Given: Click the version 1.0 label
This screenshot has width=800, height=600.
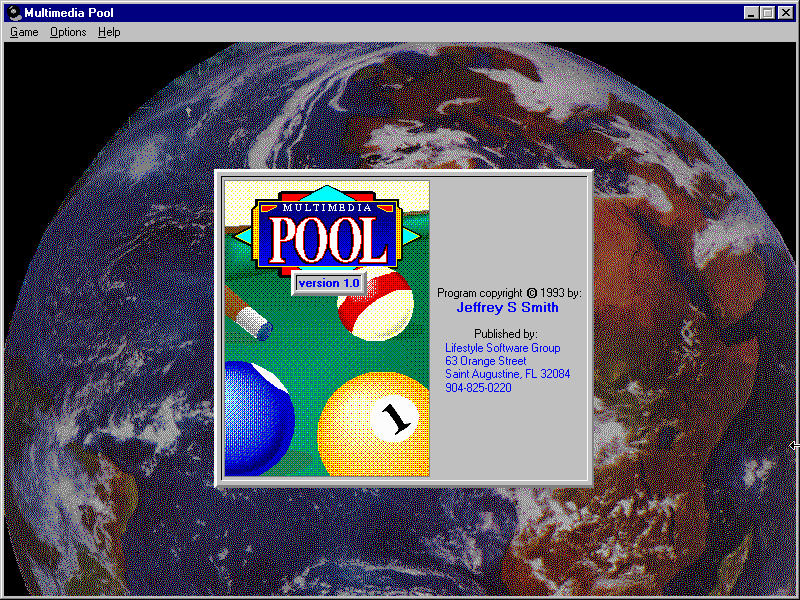Looking at the screenshot, I should point(329,283).
